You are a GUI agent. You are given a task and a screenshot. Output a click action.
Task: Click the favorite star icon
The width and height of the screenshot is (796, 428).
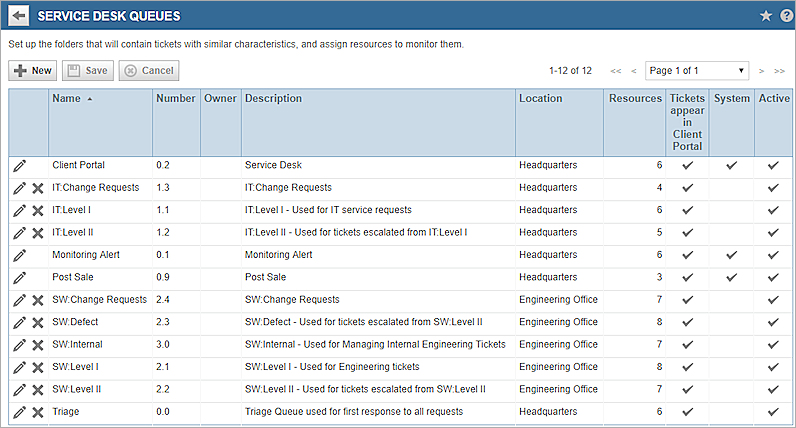click(766, 16)
